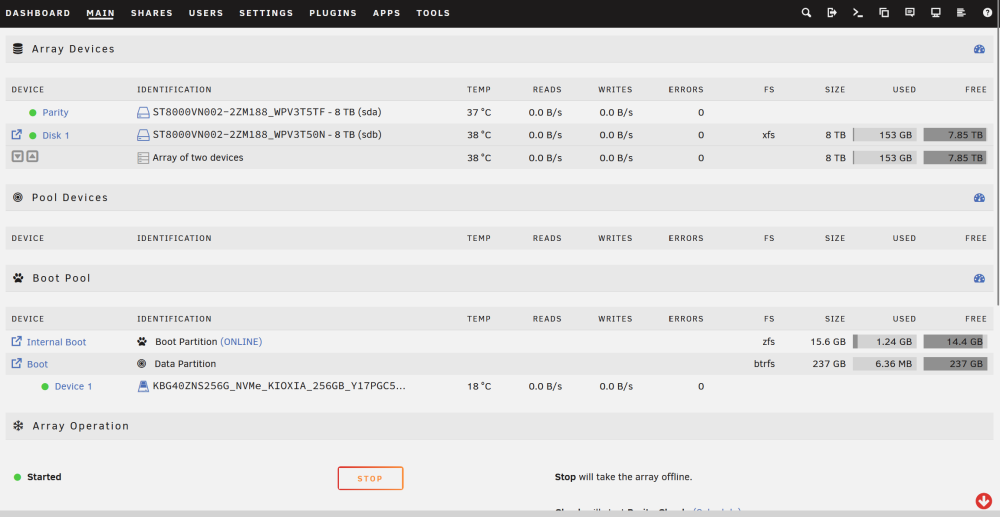1000x517 pixels.
Task: Select the Main menu tab
Action: point(100,13)
